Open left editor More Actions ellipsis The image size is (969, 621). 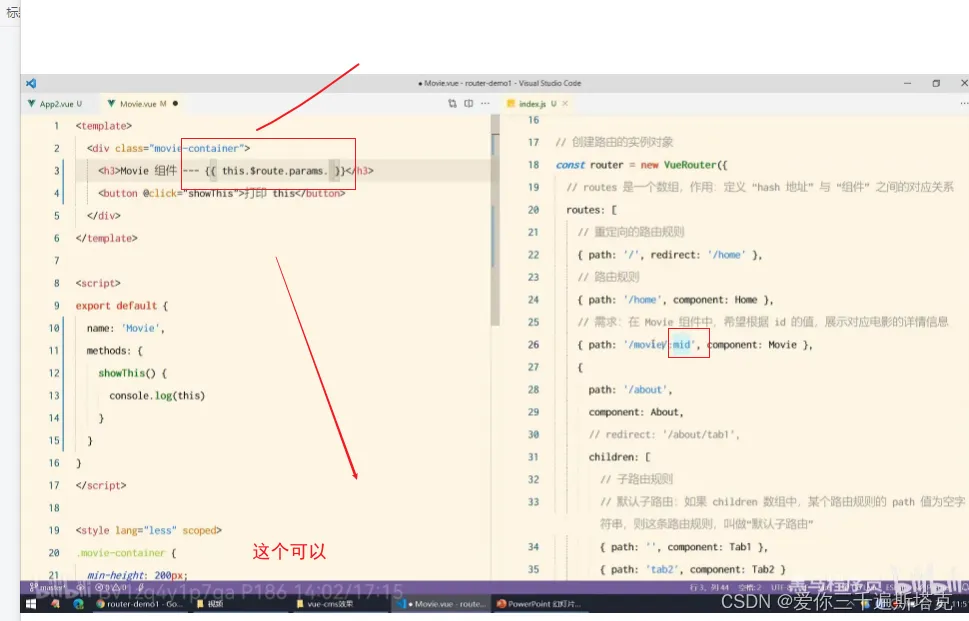tap(485, 104)
